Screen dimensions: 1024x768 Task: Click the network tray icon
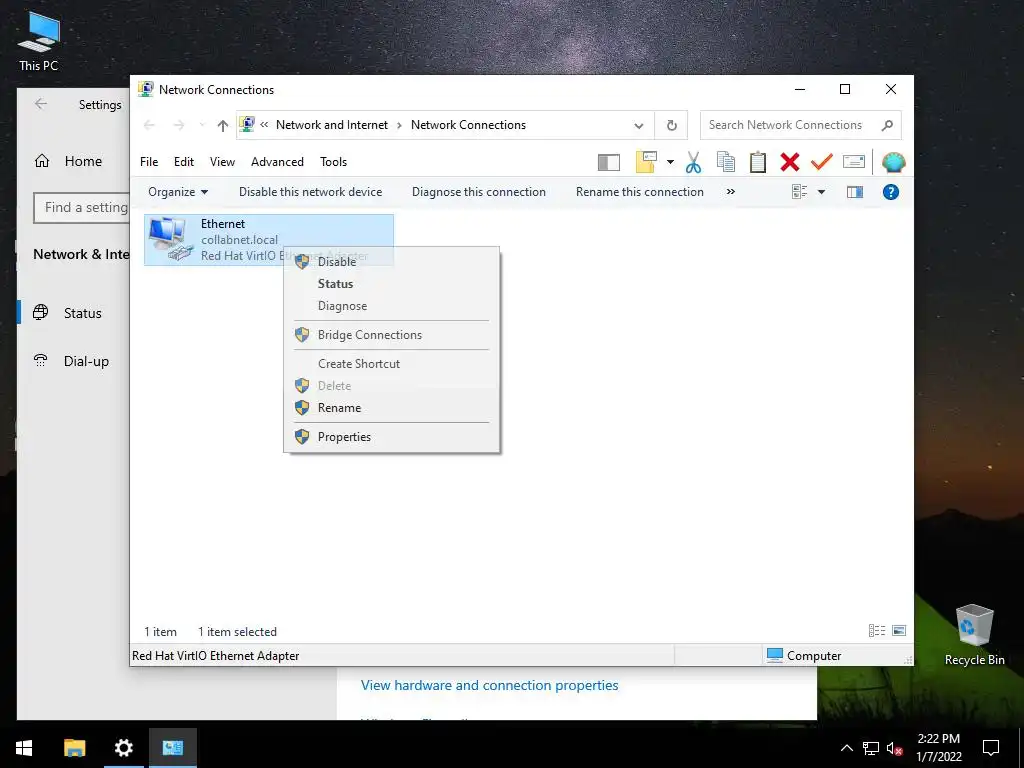[871, 748]
